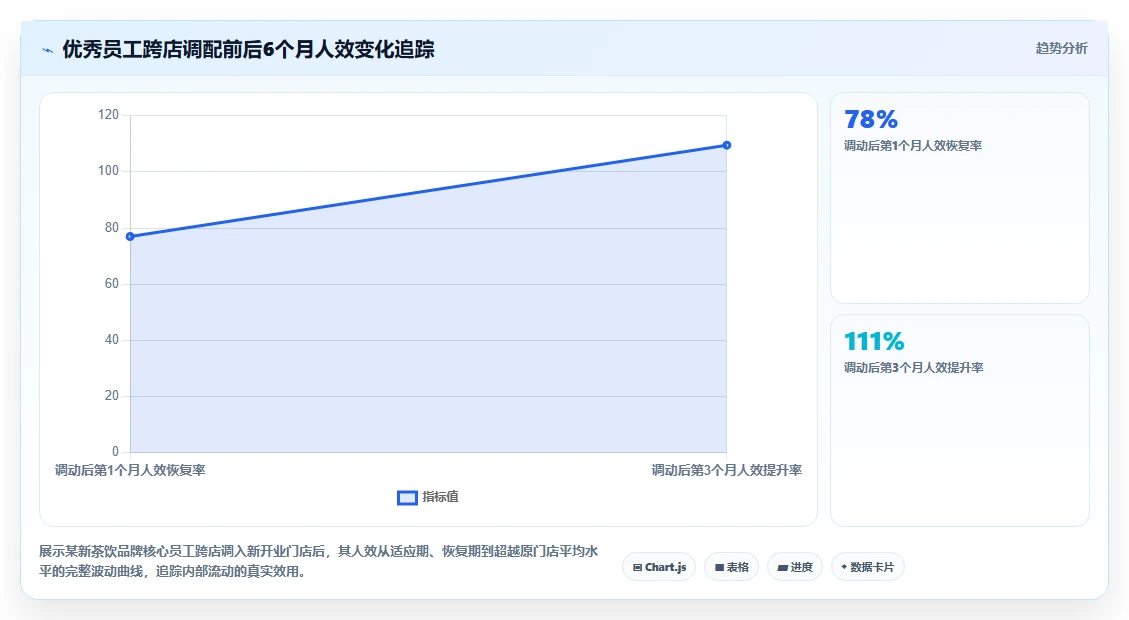This screenshot has width=1129, height=620.
Task: Click the 趋势分析 label in header
Action: pos(1061,48)
